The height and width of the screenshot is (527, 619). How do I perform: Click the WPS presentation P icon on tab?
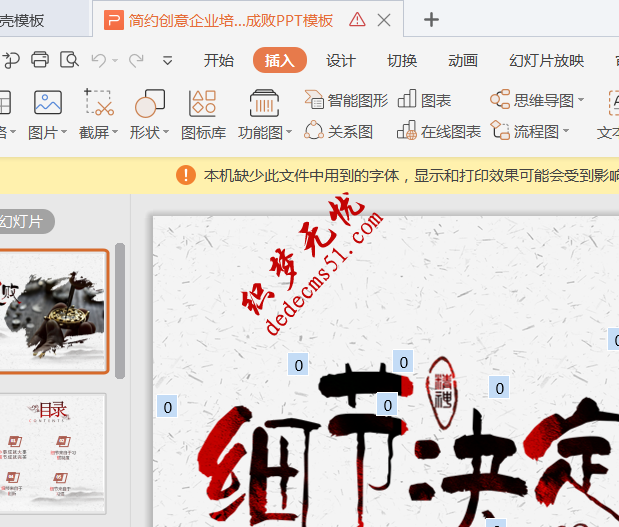[x=114, y=20]
